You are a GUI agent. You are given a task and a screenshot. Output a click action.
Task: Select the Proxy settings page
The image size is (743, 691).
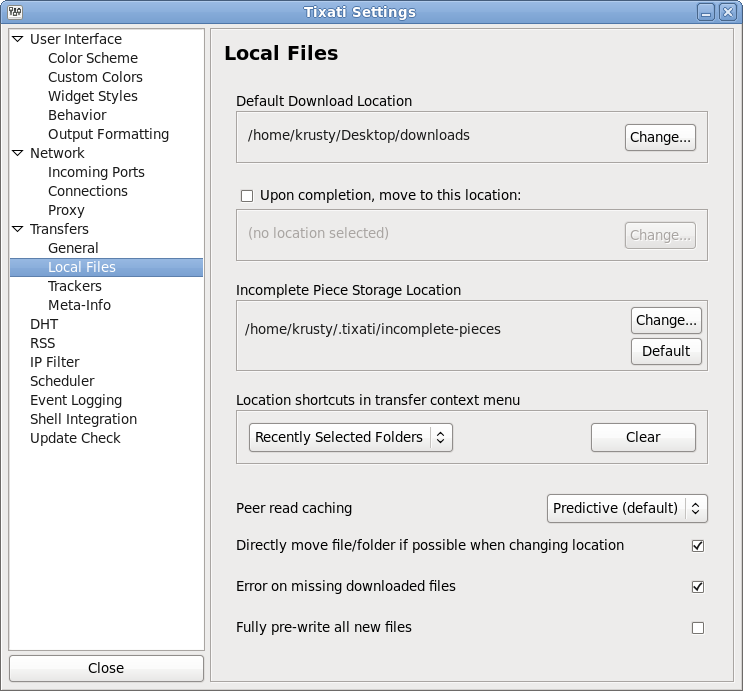coord(66,210)
